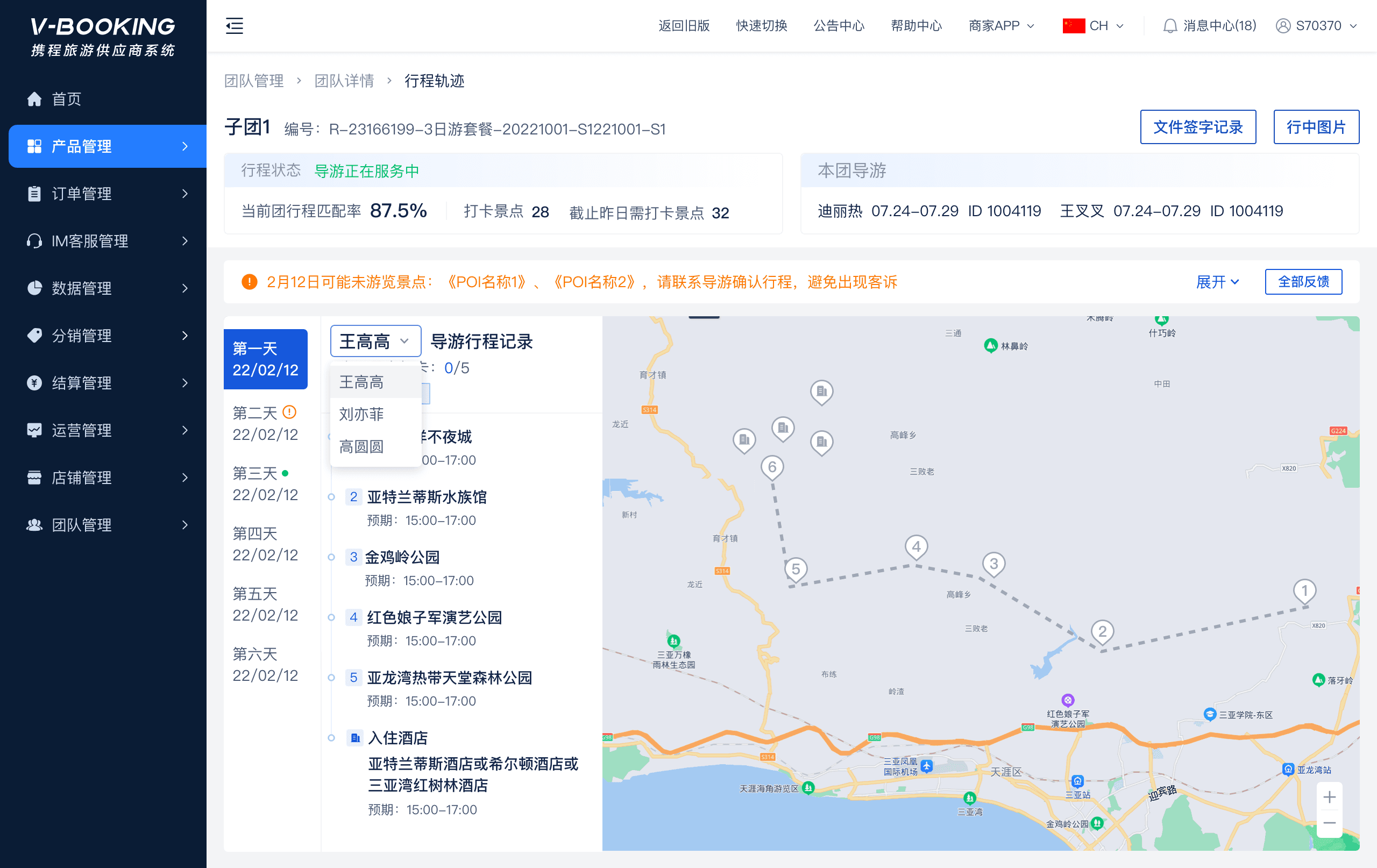
Task: Click the 团队详情 breadcrumb link
Action: click(344, 81)
